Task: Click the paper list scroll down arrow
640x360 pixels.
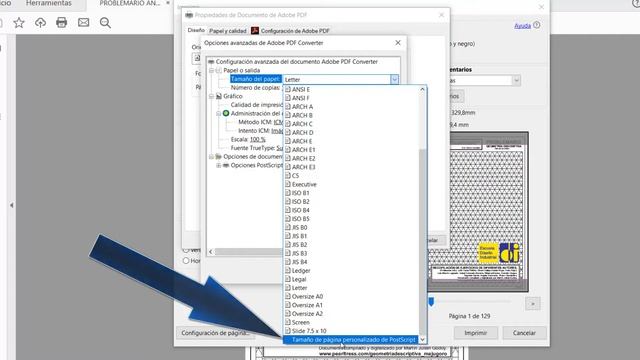Action: [x=422, y=340]
